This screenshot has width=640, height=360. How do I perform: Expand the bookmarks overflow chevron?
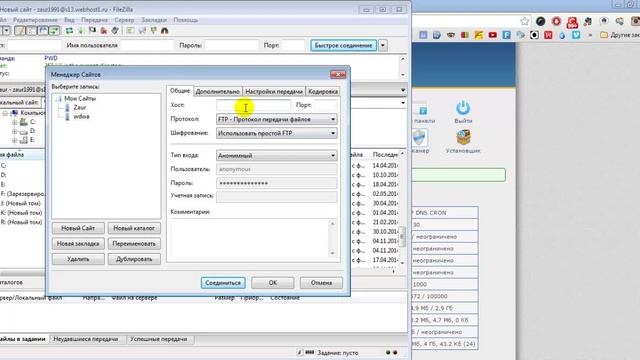(x=590, y=35)
